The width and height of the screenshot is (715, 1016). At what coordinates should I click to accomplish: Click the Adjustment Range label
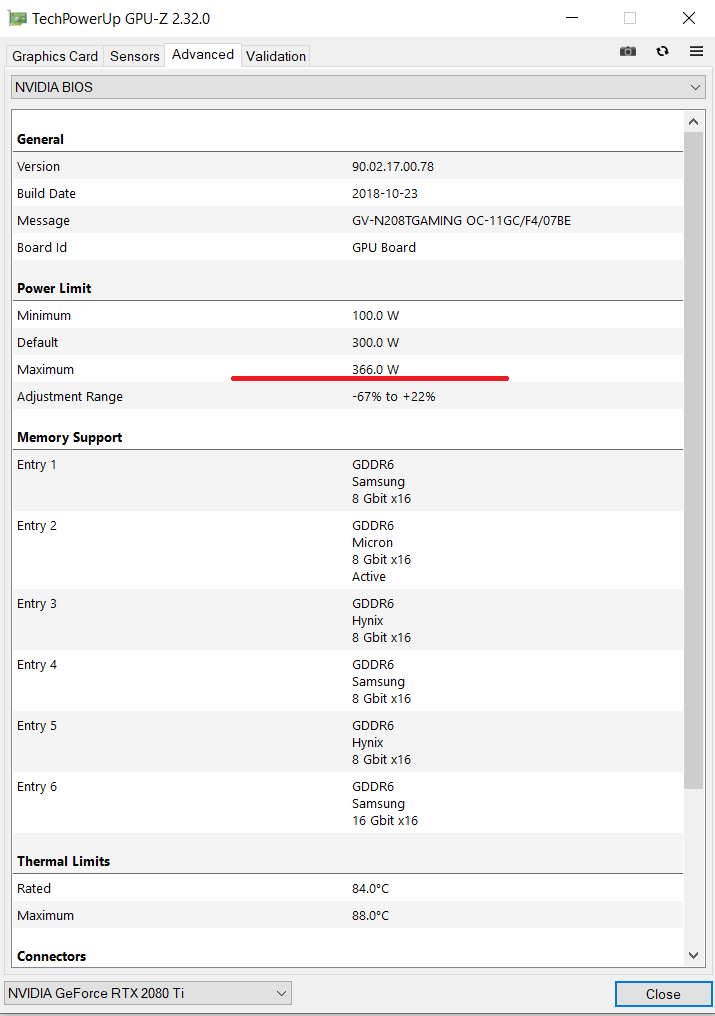pyautogui.click(x=69, y=397)
